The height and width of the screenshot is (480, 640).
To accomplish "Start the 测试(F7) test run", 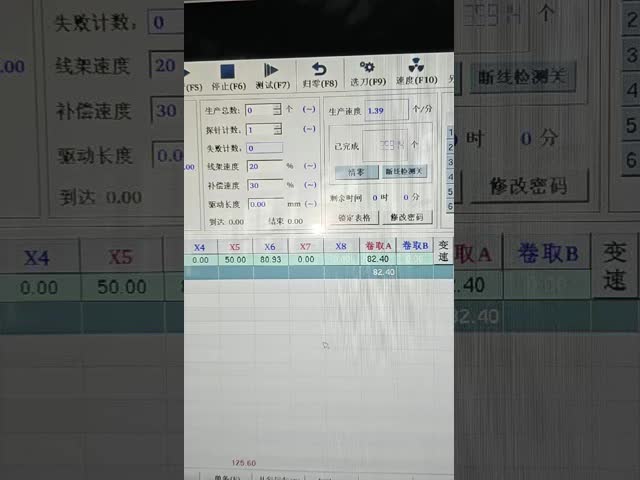I will pyautogui.click(x=272, y=76).
